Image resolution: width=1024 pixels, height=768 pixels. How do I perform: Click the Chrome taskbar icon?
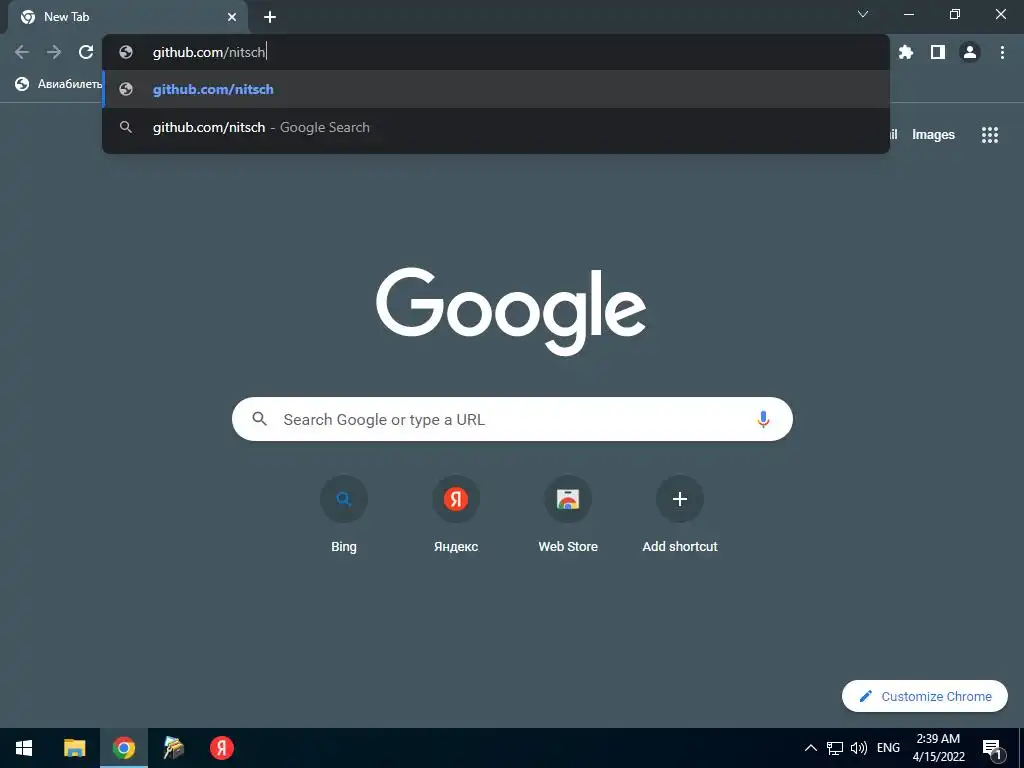(x=123, y=748)
